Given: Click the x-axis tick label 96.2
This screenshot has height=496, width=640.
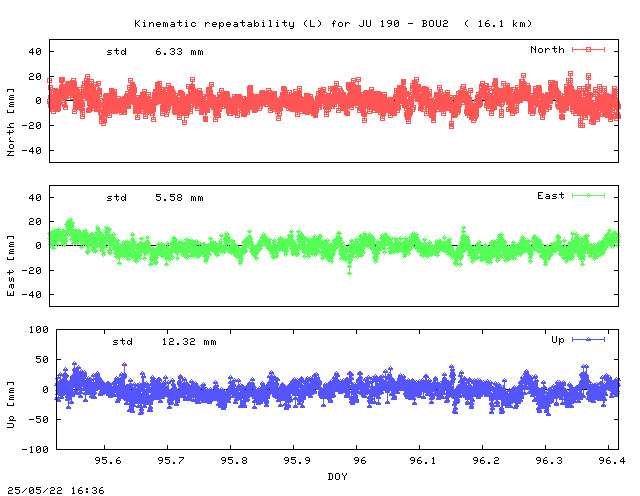Looking at the screenshot, I should [x=486, y=460].
